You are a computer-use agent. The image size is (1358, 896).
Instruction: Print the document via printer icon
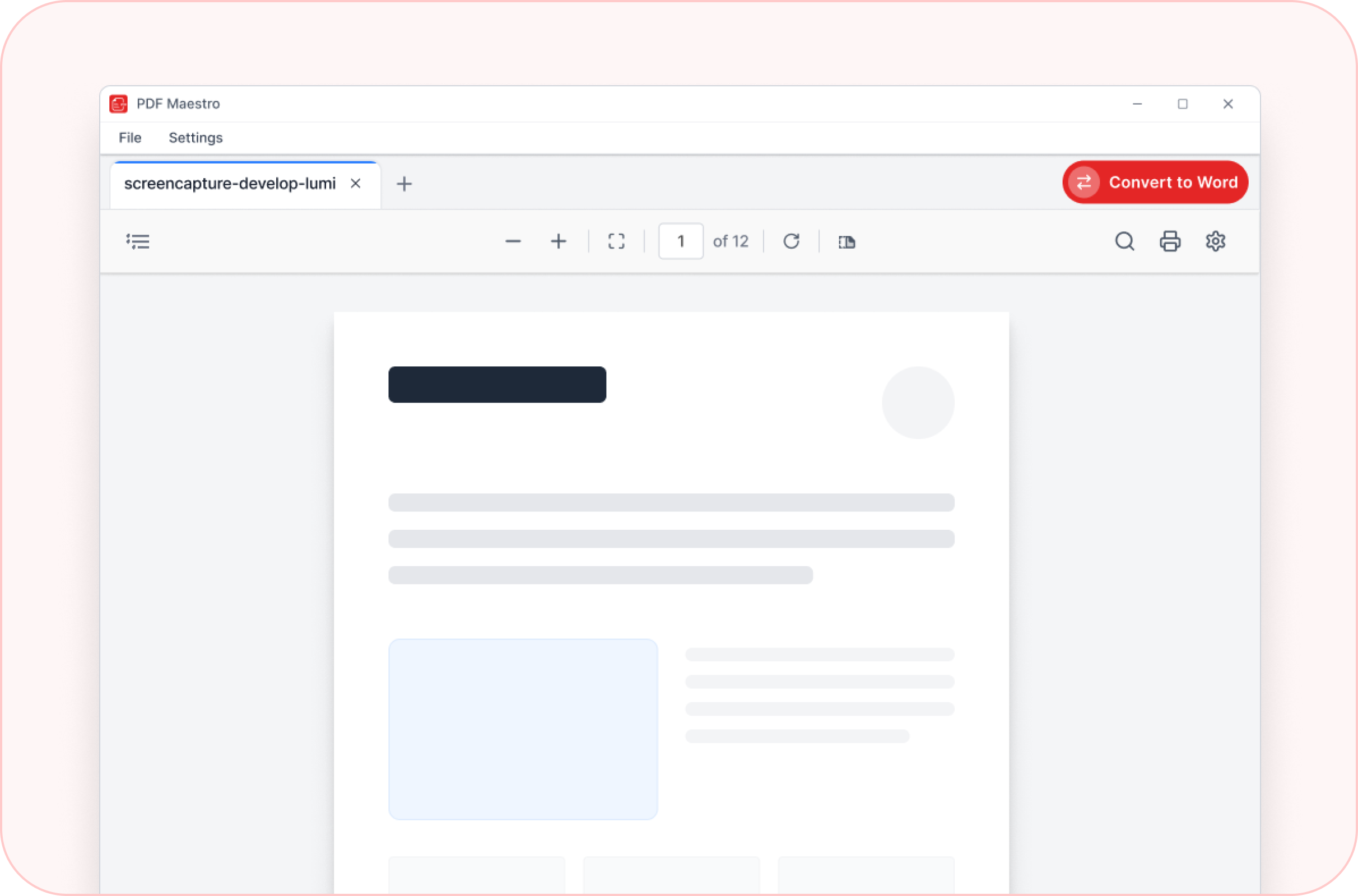[1170, 241]
